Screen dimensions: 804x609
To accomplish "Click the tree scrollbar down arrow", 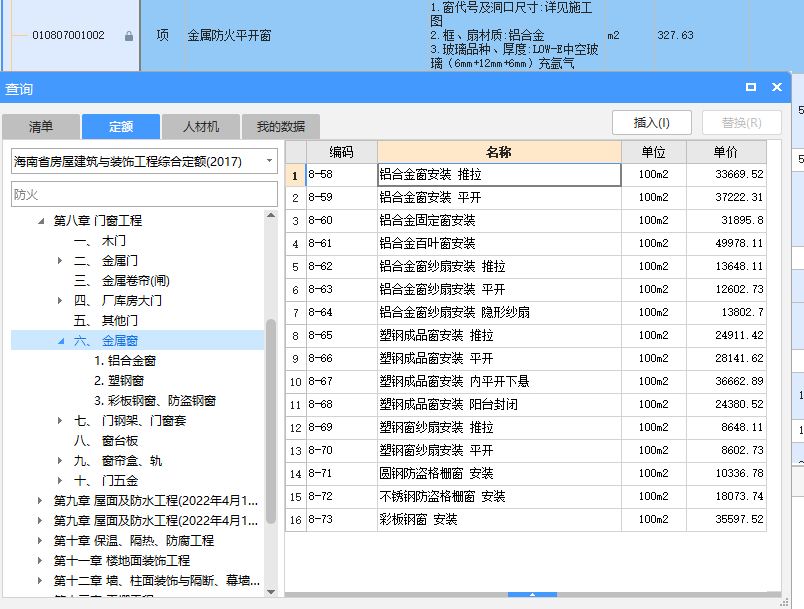I will pyautogui.click(x=271, y=592).
